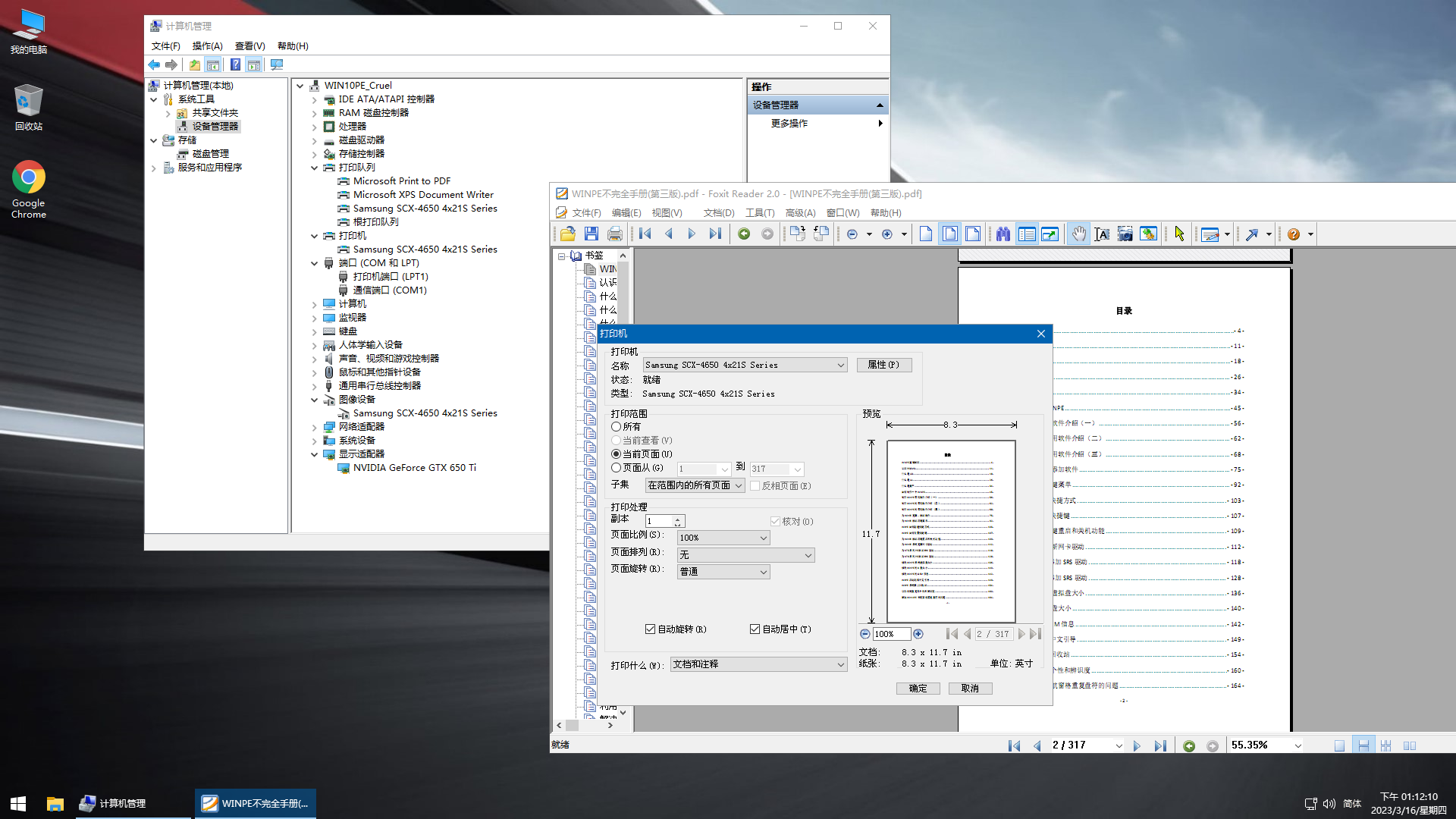The image size is (1456, 819).
Task: Select the Actual Size page icon
Action: [926, 234]
